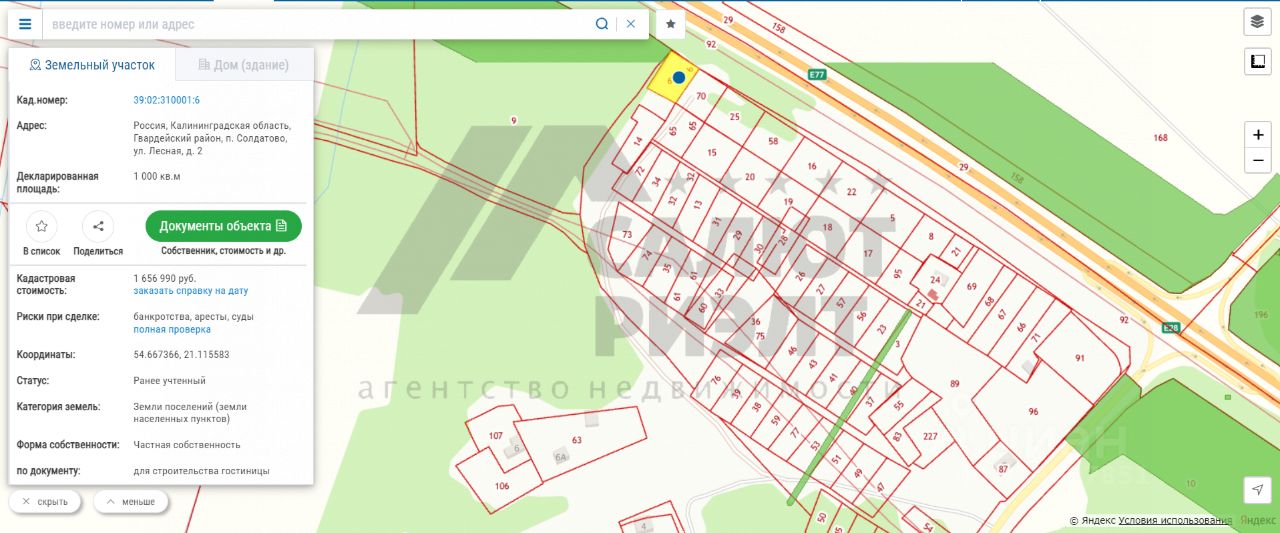Zoom out the map

tap(1258, 160)
